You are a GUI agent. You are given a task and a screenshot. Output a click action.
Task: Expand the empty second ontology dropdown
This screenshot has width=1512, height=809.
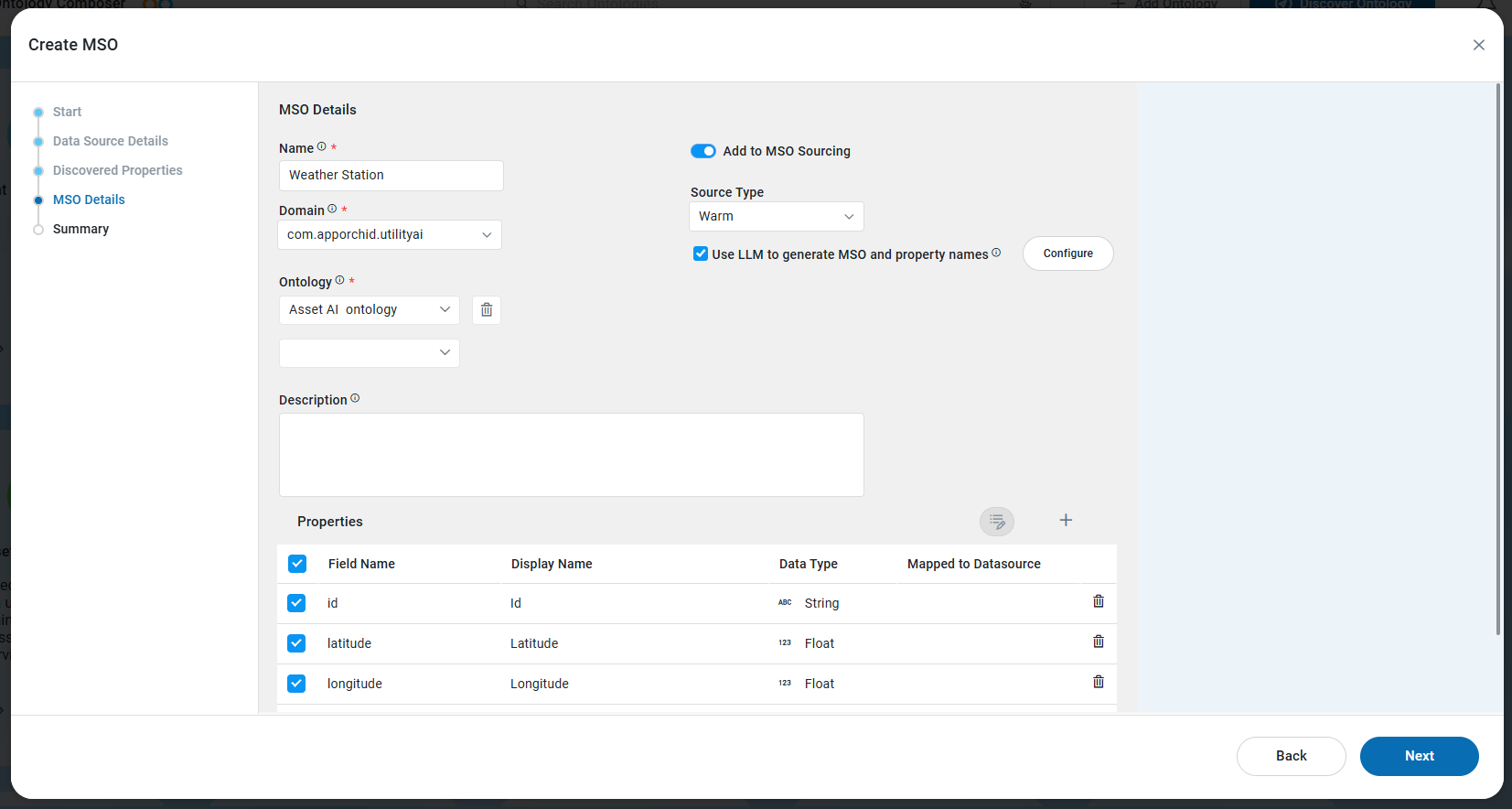click(370, 352)
